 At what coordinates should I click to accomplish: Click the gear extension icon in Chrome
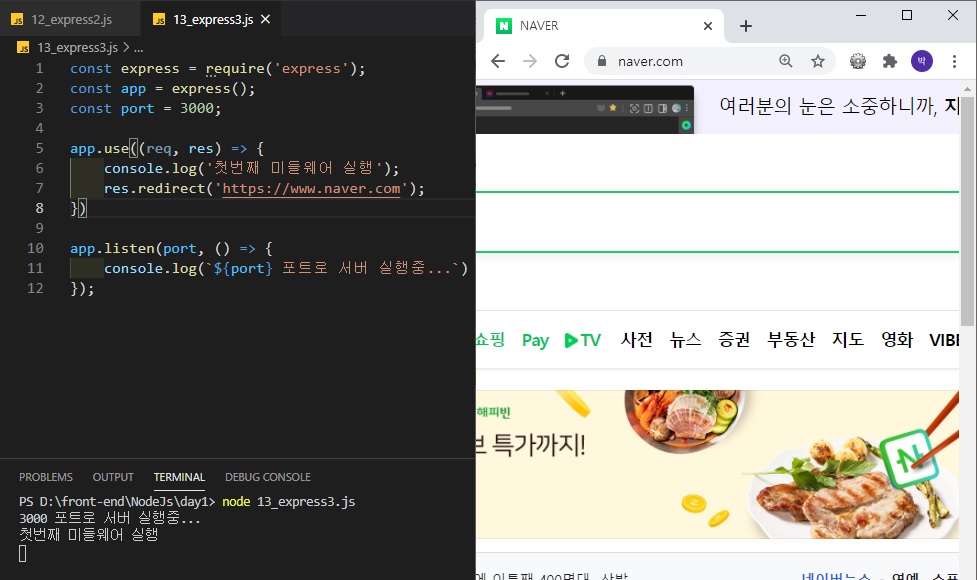pyautogui.click(x=858, y=61)
